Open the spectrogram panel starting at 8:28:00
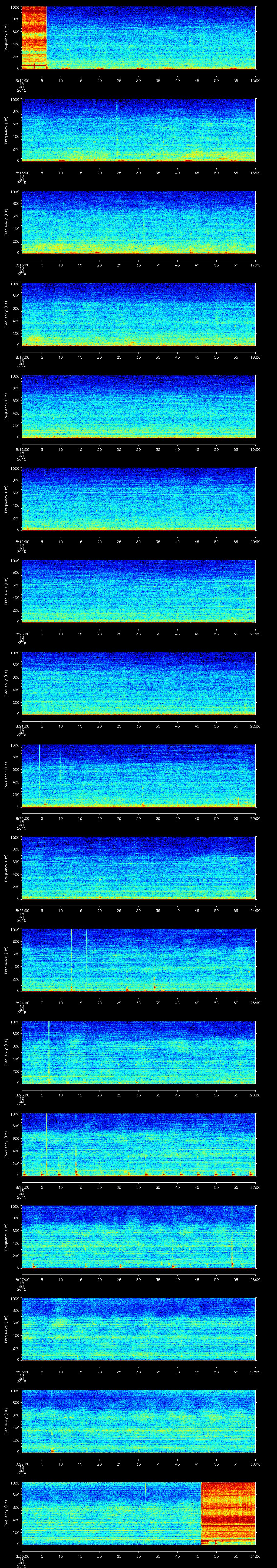Image resolution: width=277 pixels, height=1568 pixels. [138, 1329]
